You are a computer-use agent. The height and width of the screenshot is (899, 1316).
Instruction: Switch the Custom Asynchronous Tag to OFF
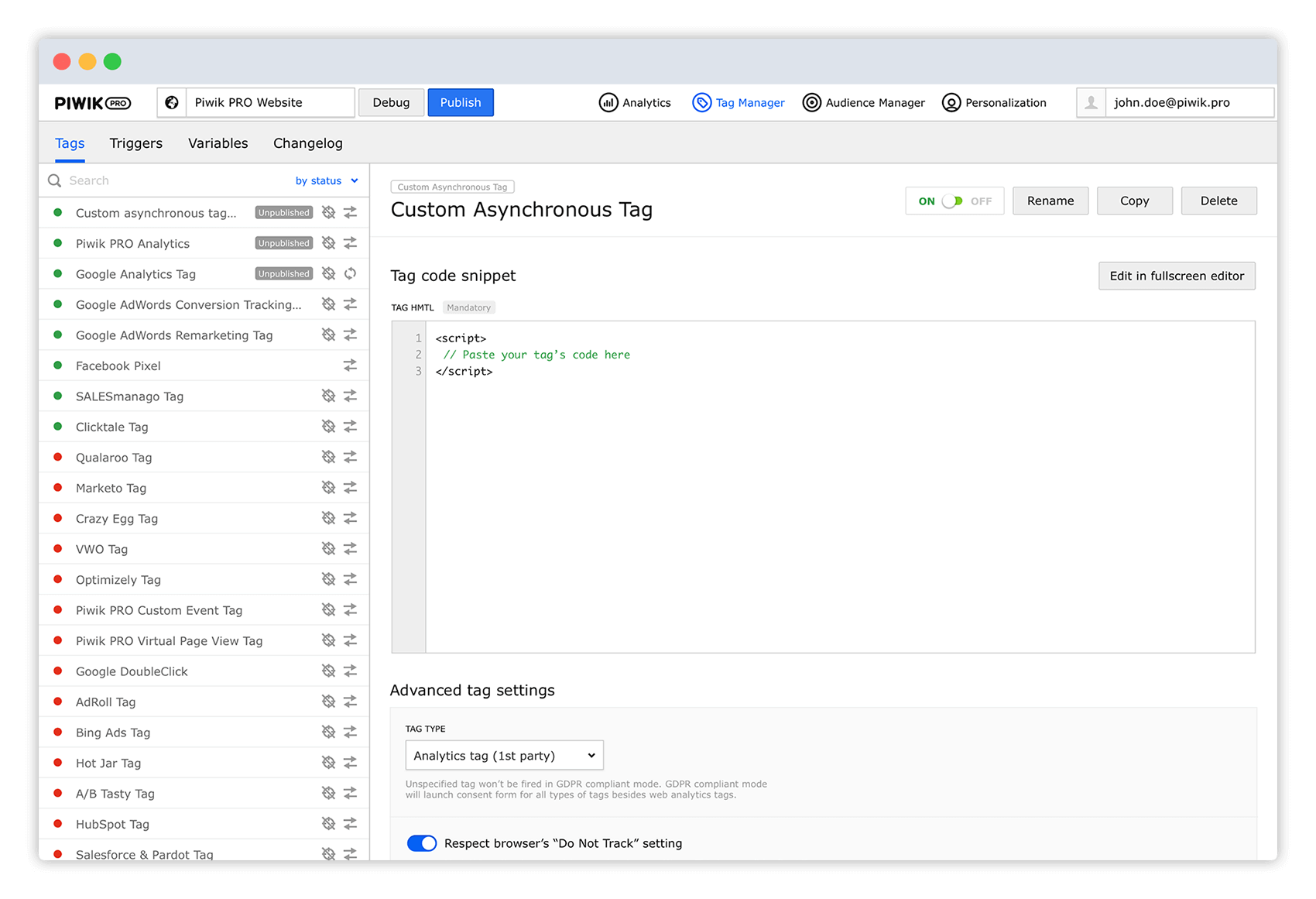tap(954, 201)
